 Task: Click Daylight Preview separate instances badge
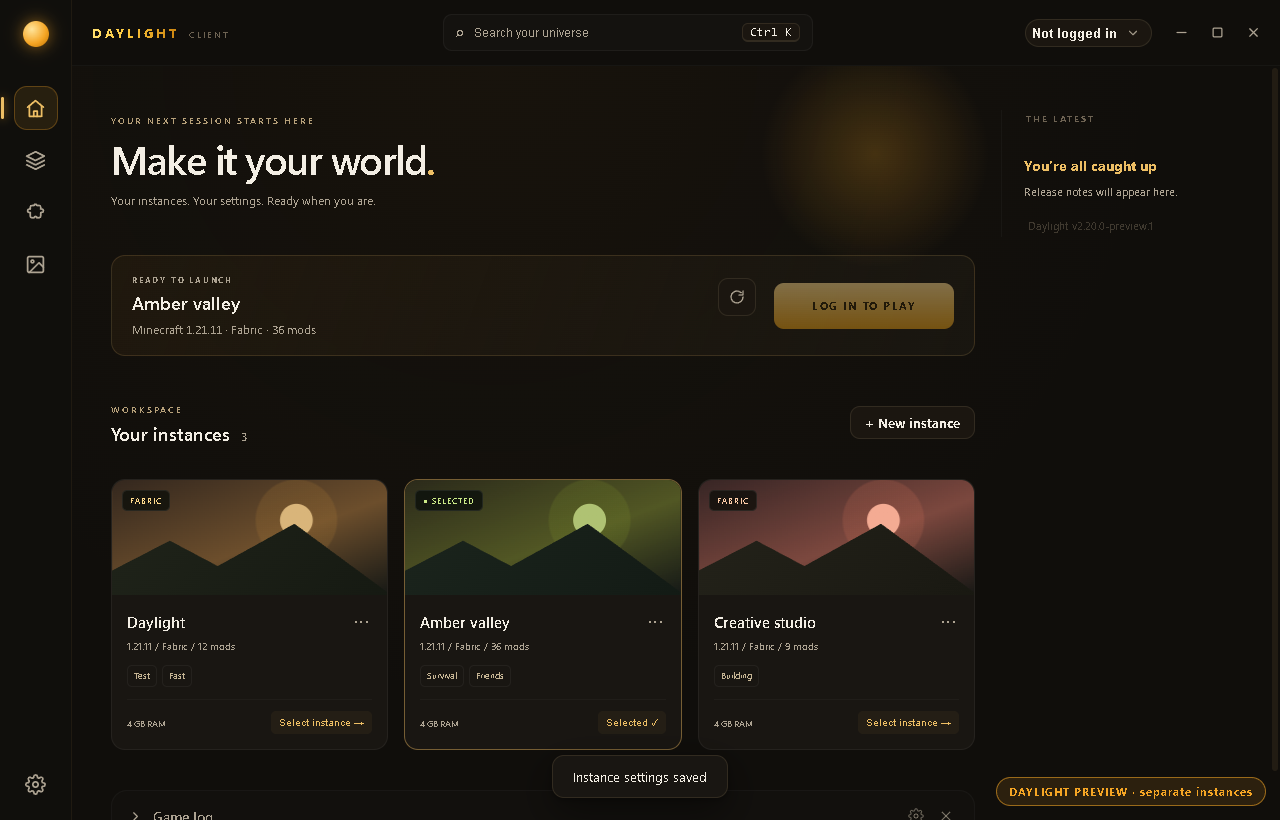(x=1131, y=792)
